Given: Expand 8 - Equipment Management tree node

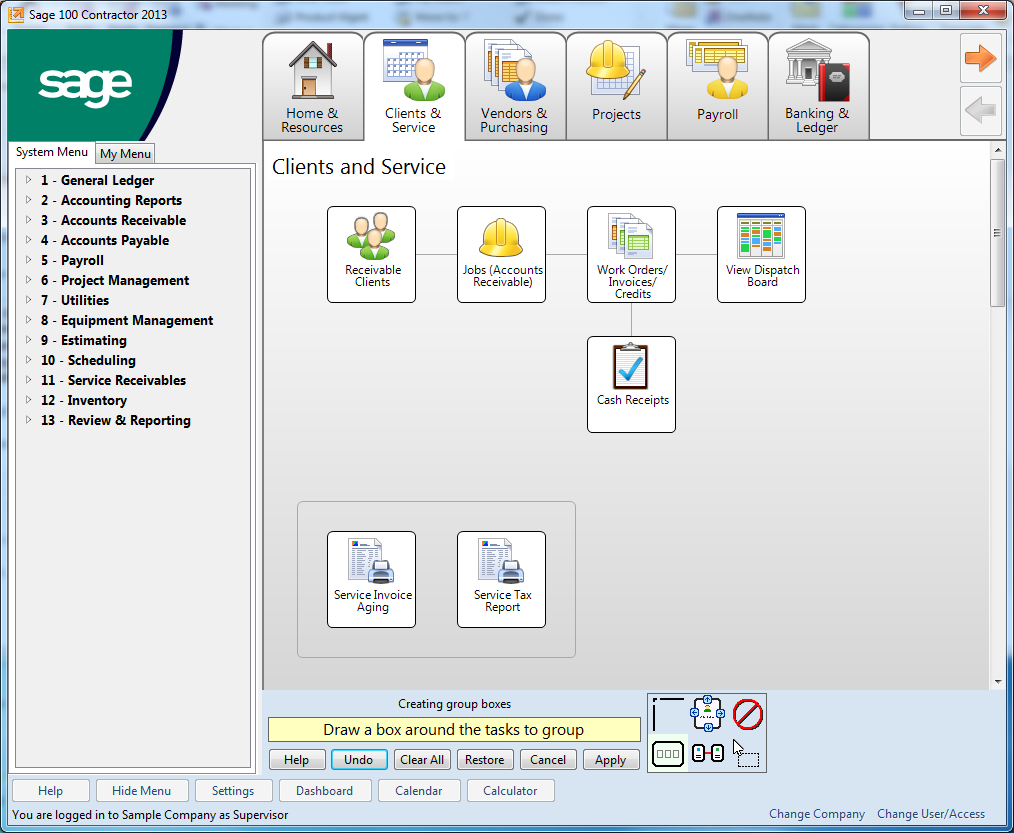Looking at the screenshot, I should 28,320.
